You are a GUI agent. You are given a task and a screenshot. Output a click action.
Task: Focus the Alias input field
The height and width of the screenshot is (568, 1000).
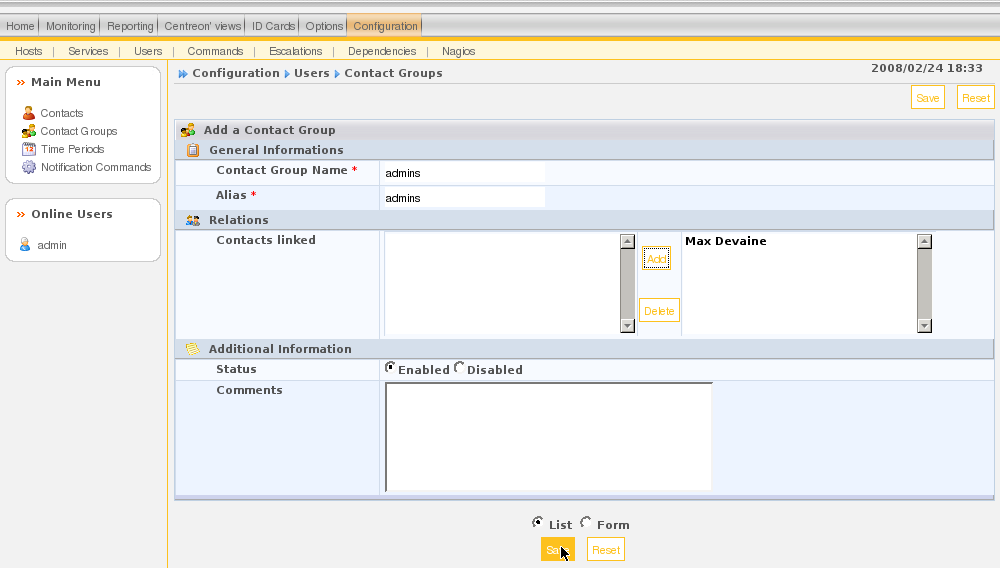click(464, 198)
